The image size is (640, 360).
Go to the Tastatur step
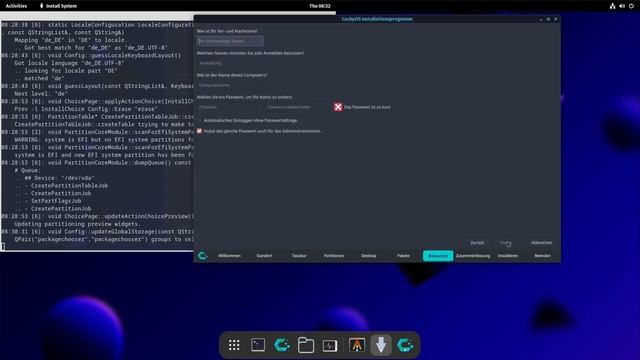299,256
